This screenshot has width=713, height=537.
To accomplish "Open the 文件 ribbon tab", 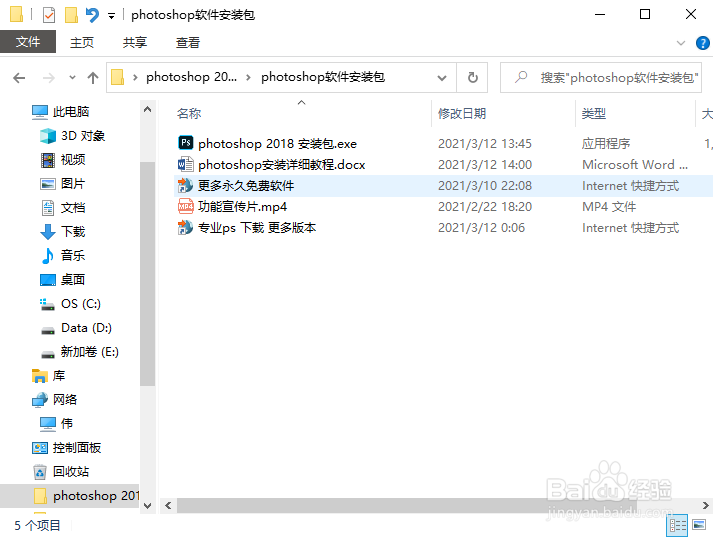I will 28,42.
